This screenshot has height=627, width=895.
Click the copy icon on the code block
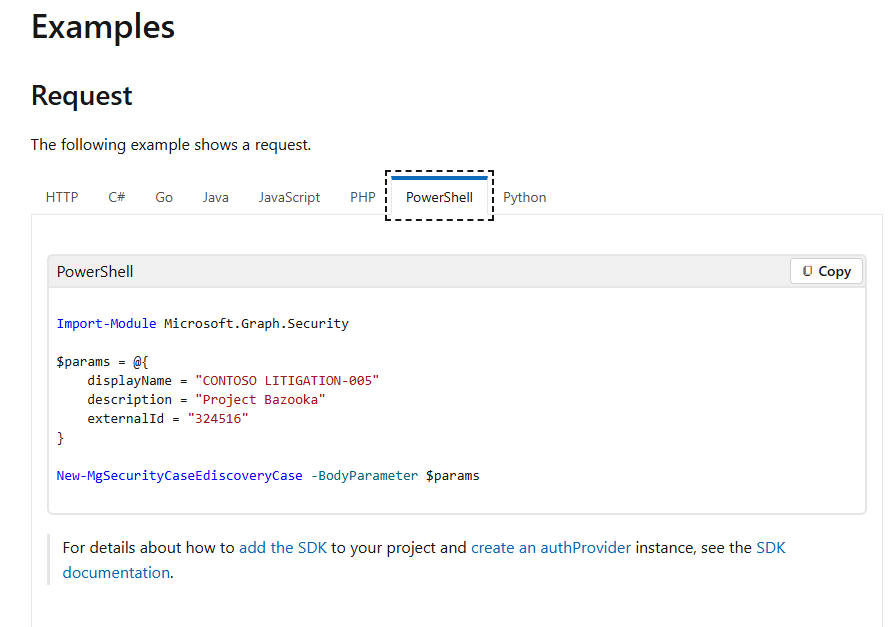coord(808,271)
